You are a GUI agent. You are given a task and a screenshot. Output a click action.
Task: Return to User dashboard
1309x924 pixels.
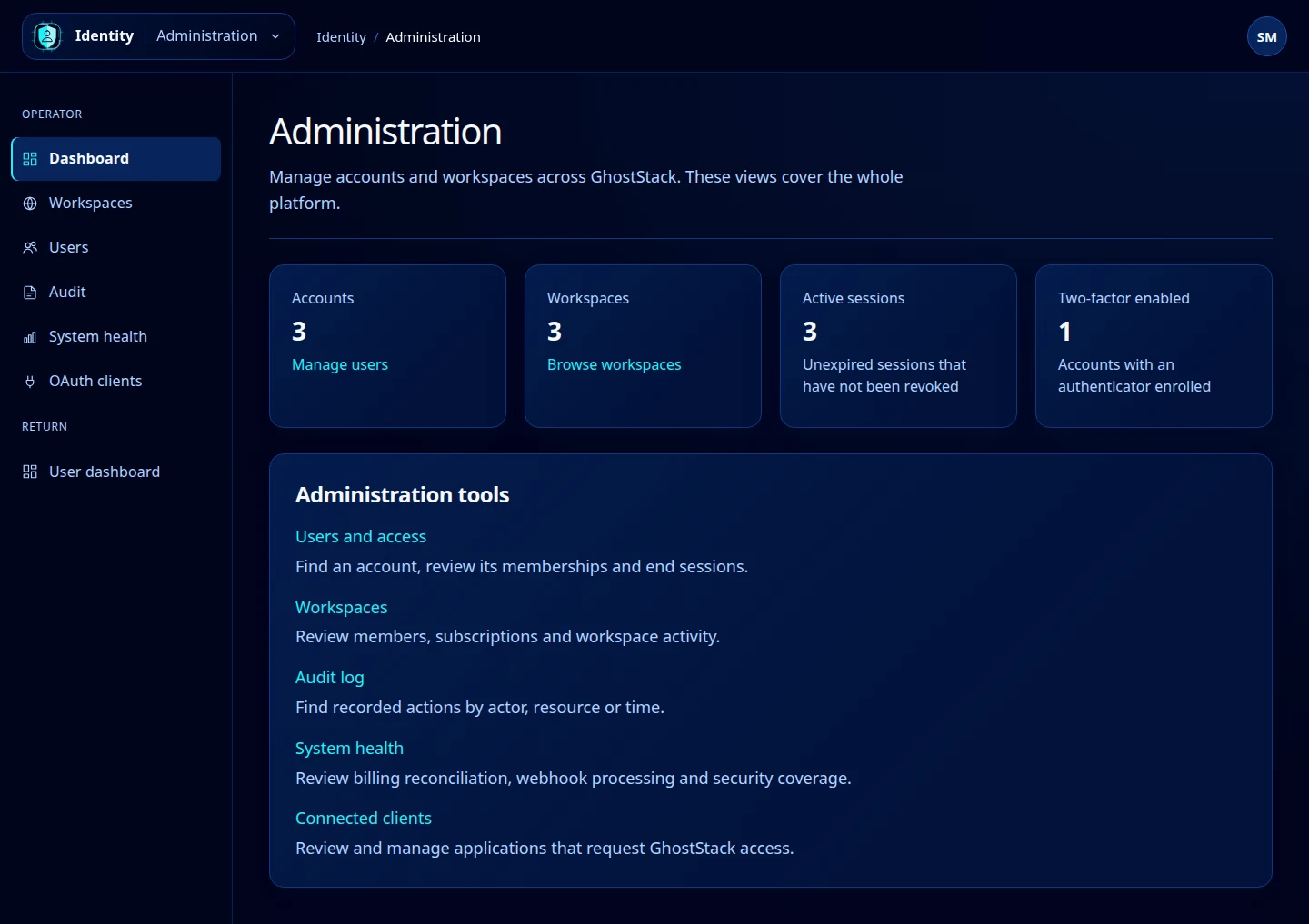coord(116,472)
